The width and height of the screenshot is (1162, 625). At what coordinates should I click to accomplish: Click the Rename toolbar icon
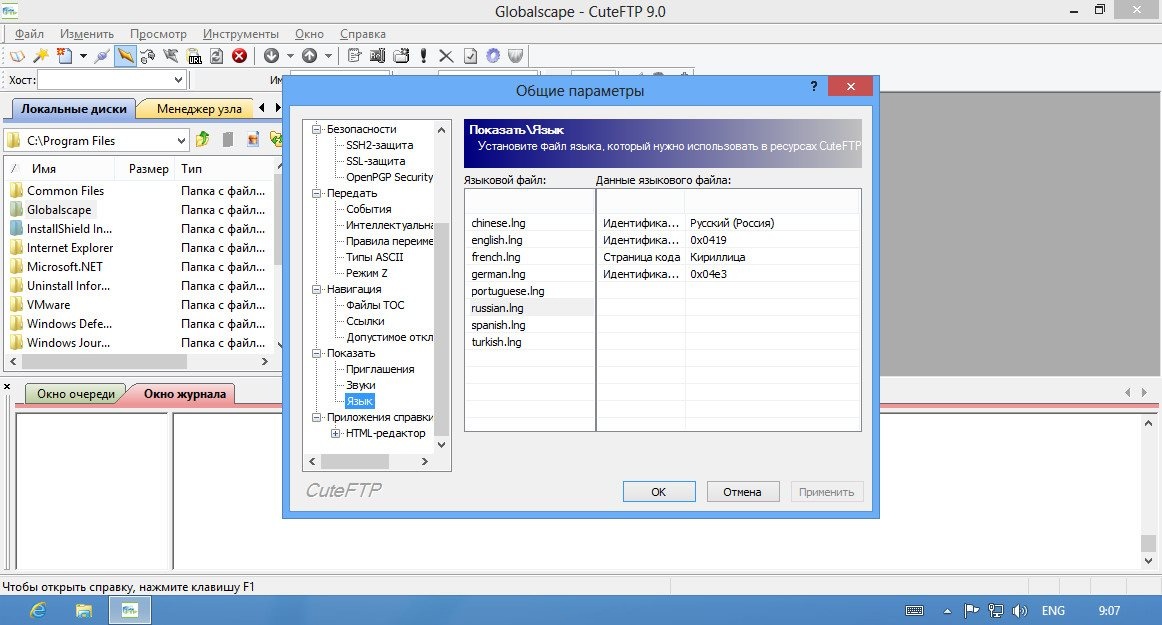tap(377, 56)
